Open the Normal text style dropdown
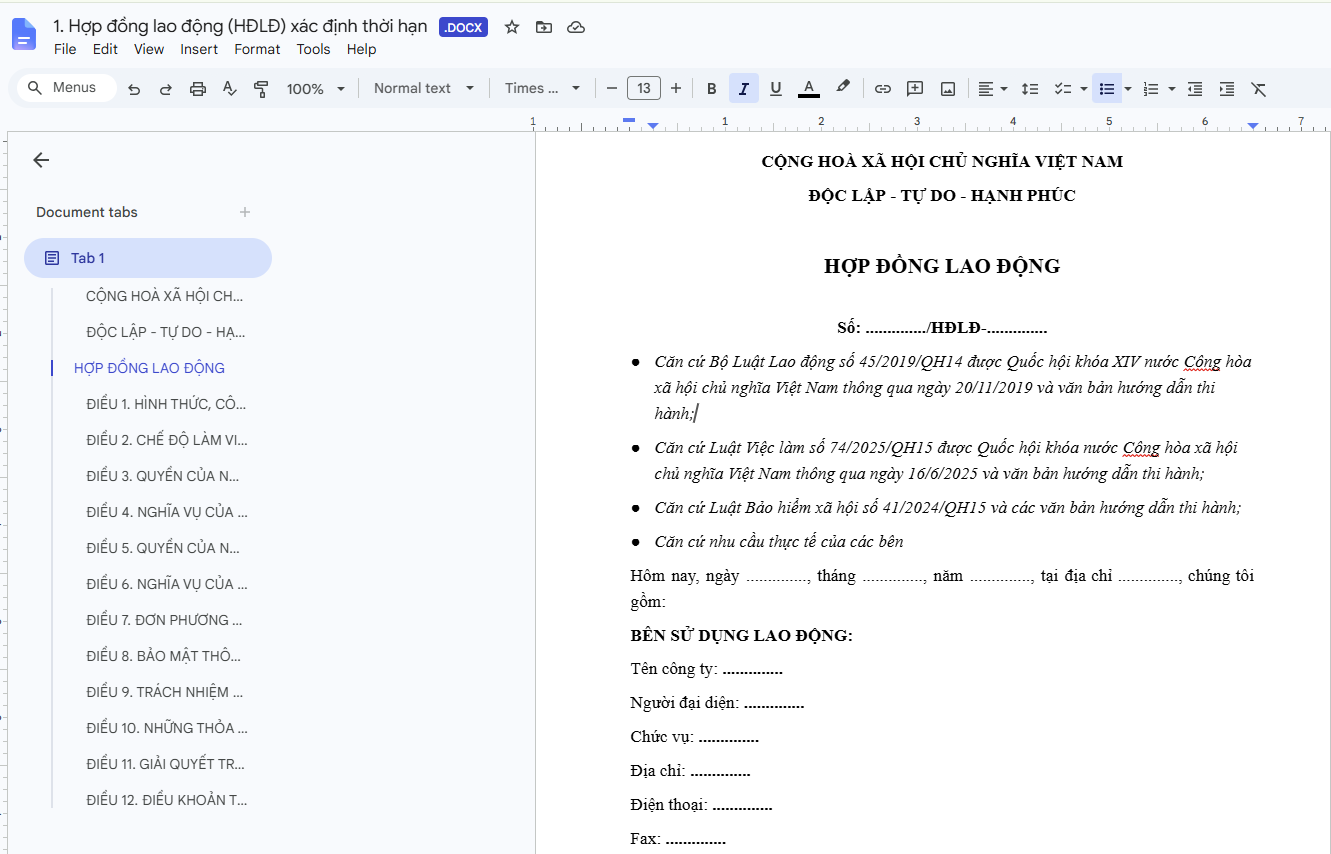 coord(424,88)
